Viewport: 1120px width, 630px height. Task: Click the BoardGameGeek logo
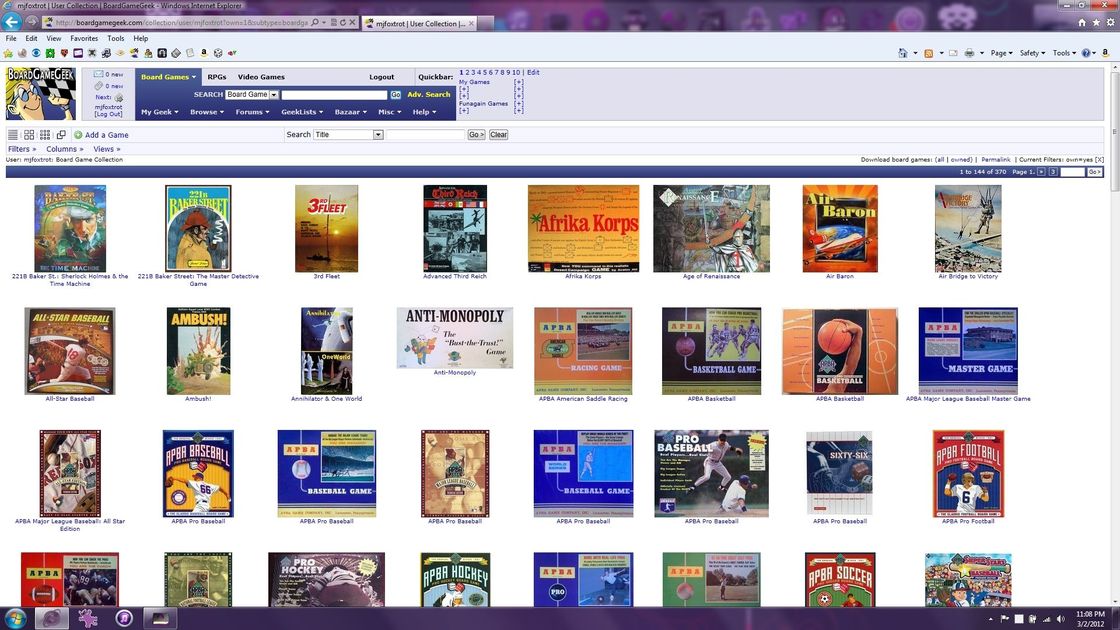point(41,93)
